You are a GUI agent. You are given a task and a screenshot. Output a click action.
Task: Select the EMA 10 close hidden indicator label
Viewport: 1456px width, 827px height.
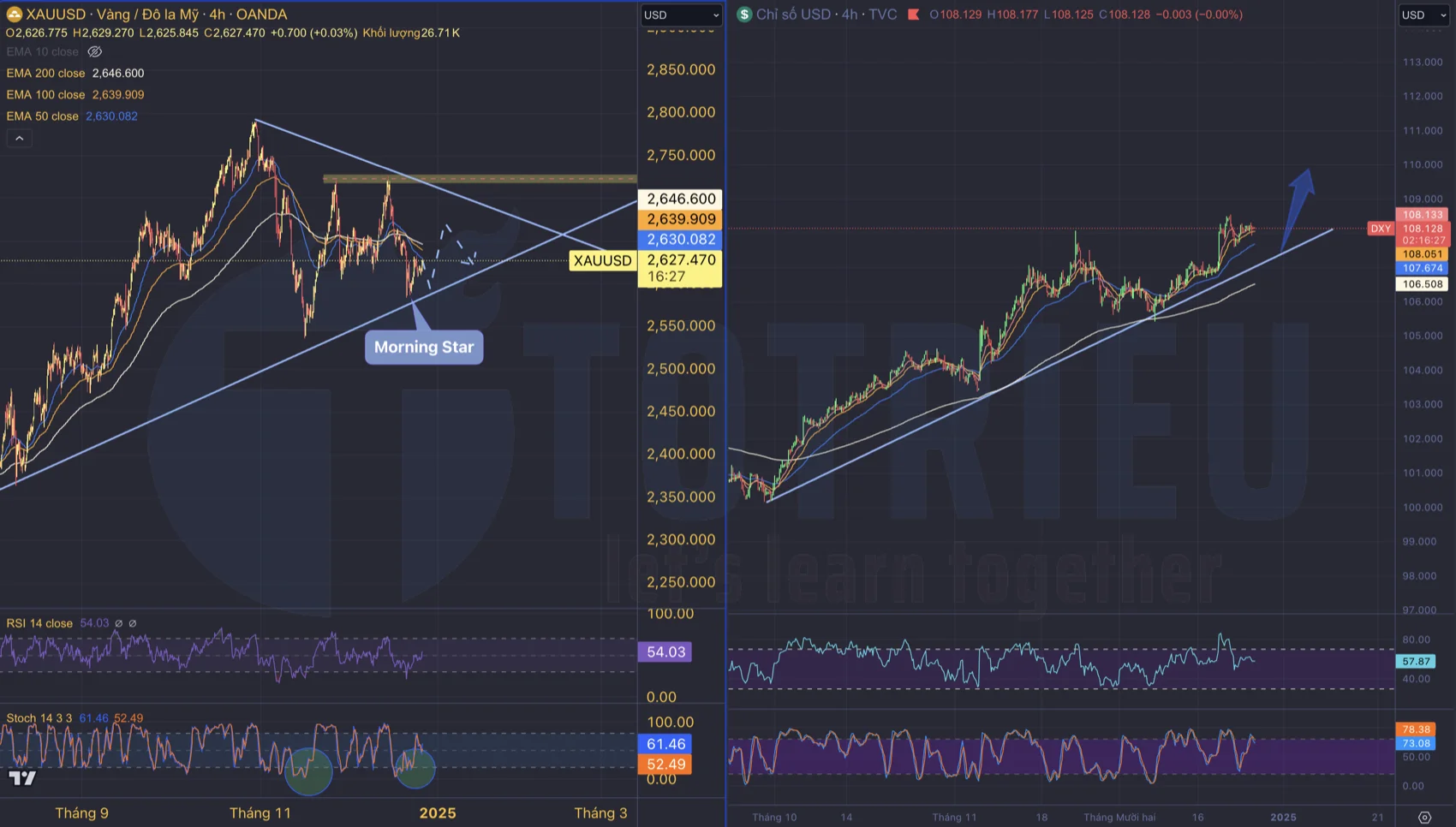(42, 52)
